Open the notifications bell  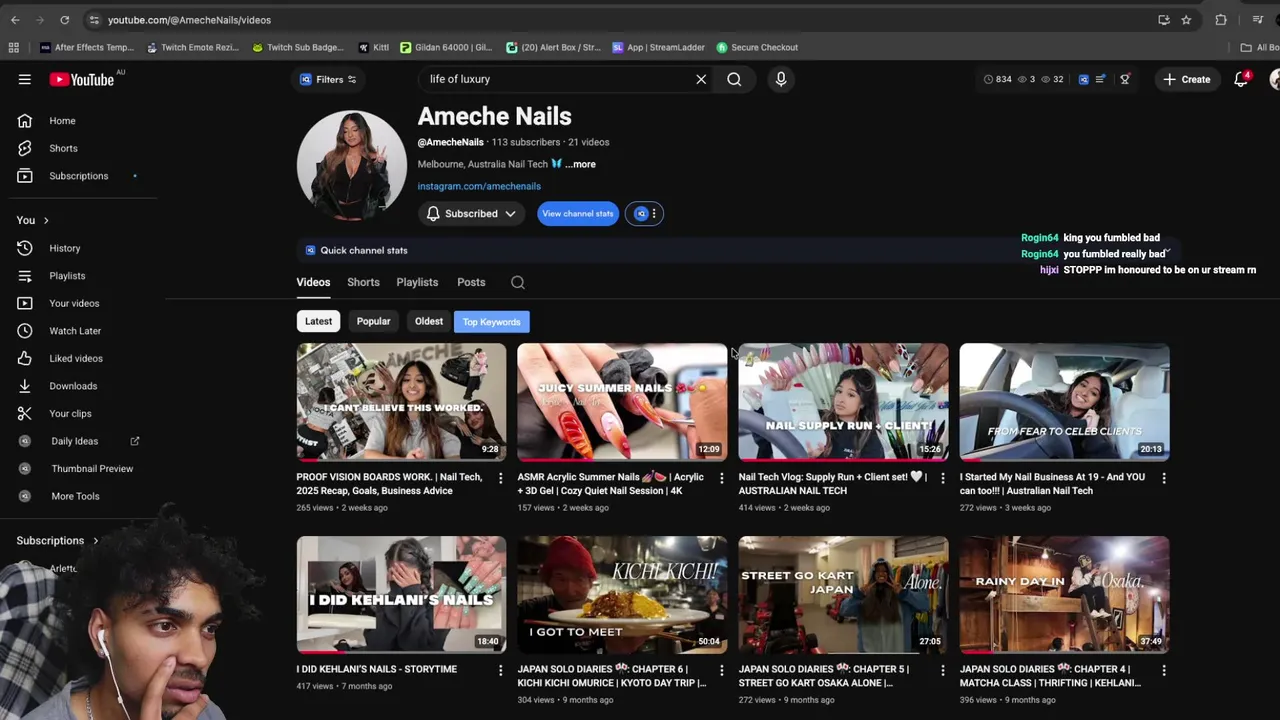[x=1241, y=79]
